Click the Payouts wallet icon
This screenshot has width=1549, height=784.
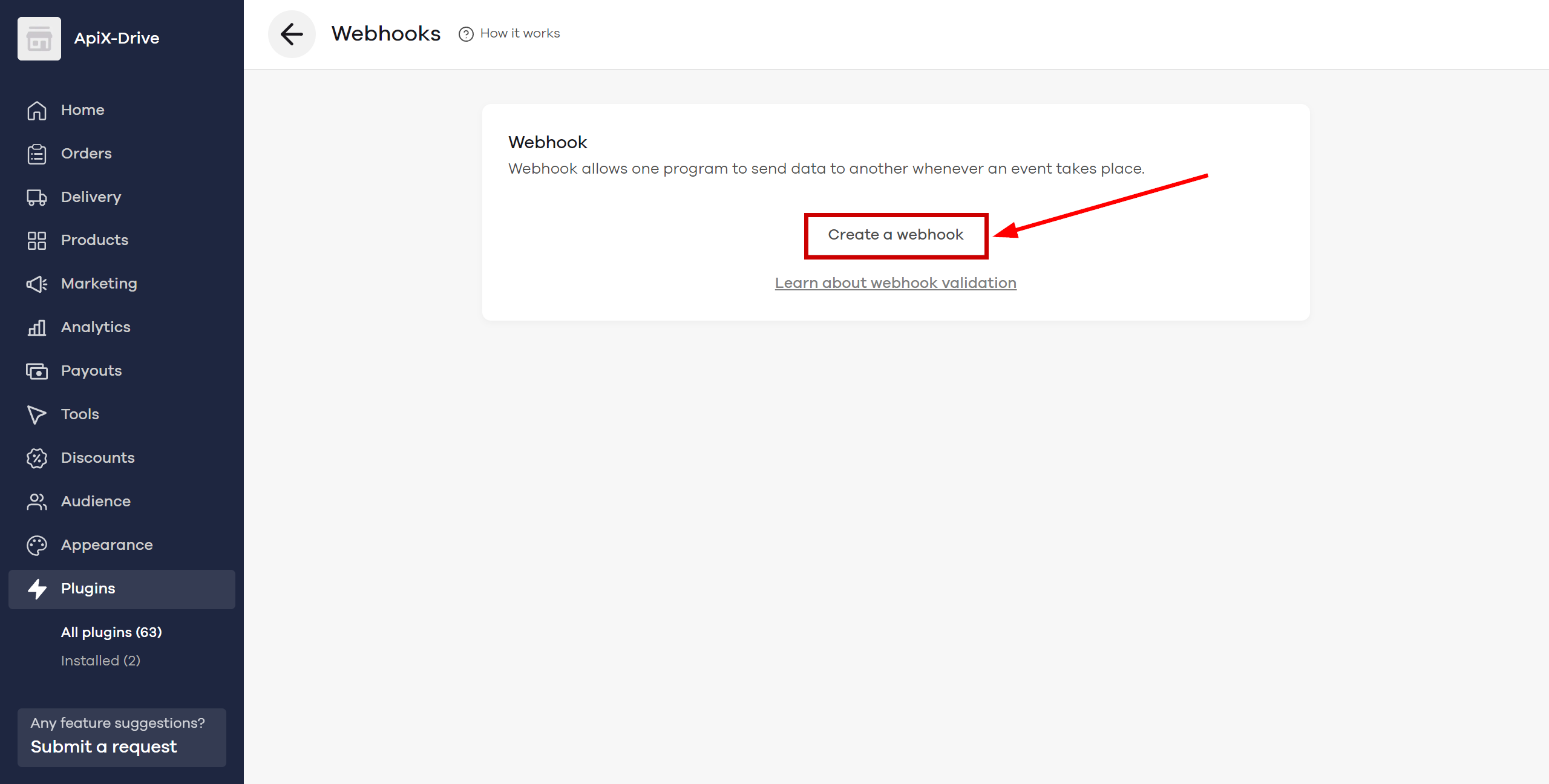point(37,371)
